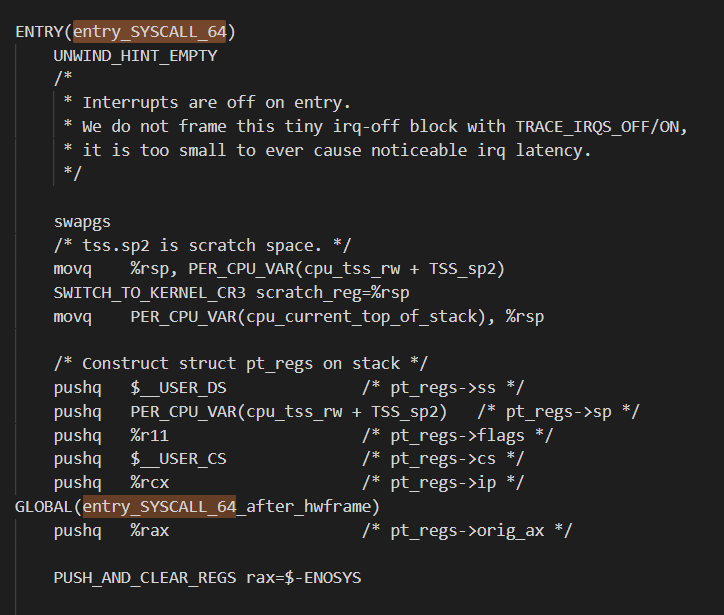Click entry_SYSCALL_64_after_hwframe in GLOBAL line
This screenshot has width=724, height=615.
coord(227,506)
